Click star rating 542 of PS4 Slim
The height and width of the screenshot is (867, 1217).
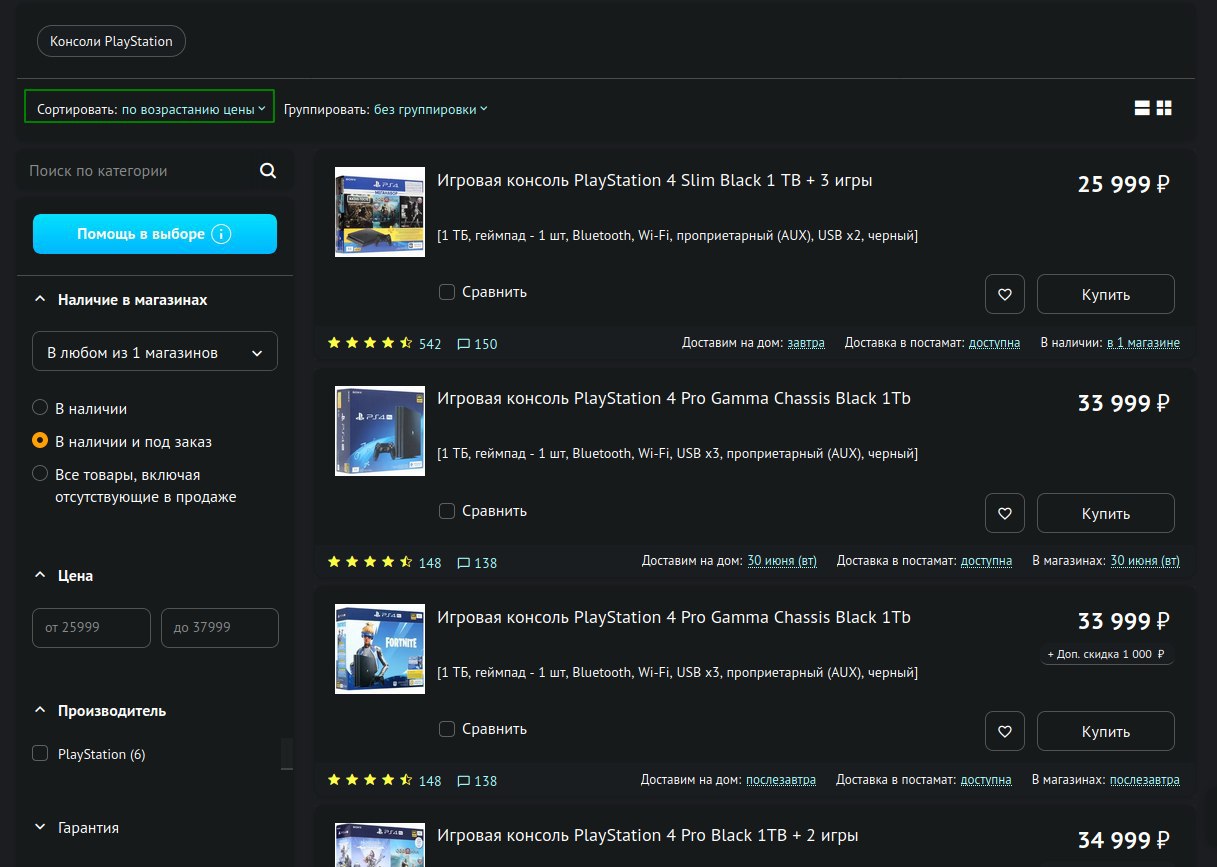click(x=384, y=343)
